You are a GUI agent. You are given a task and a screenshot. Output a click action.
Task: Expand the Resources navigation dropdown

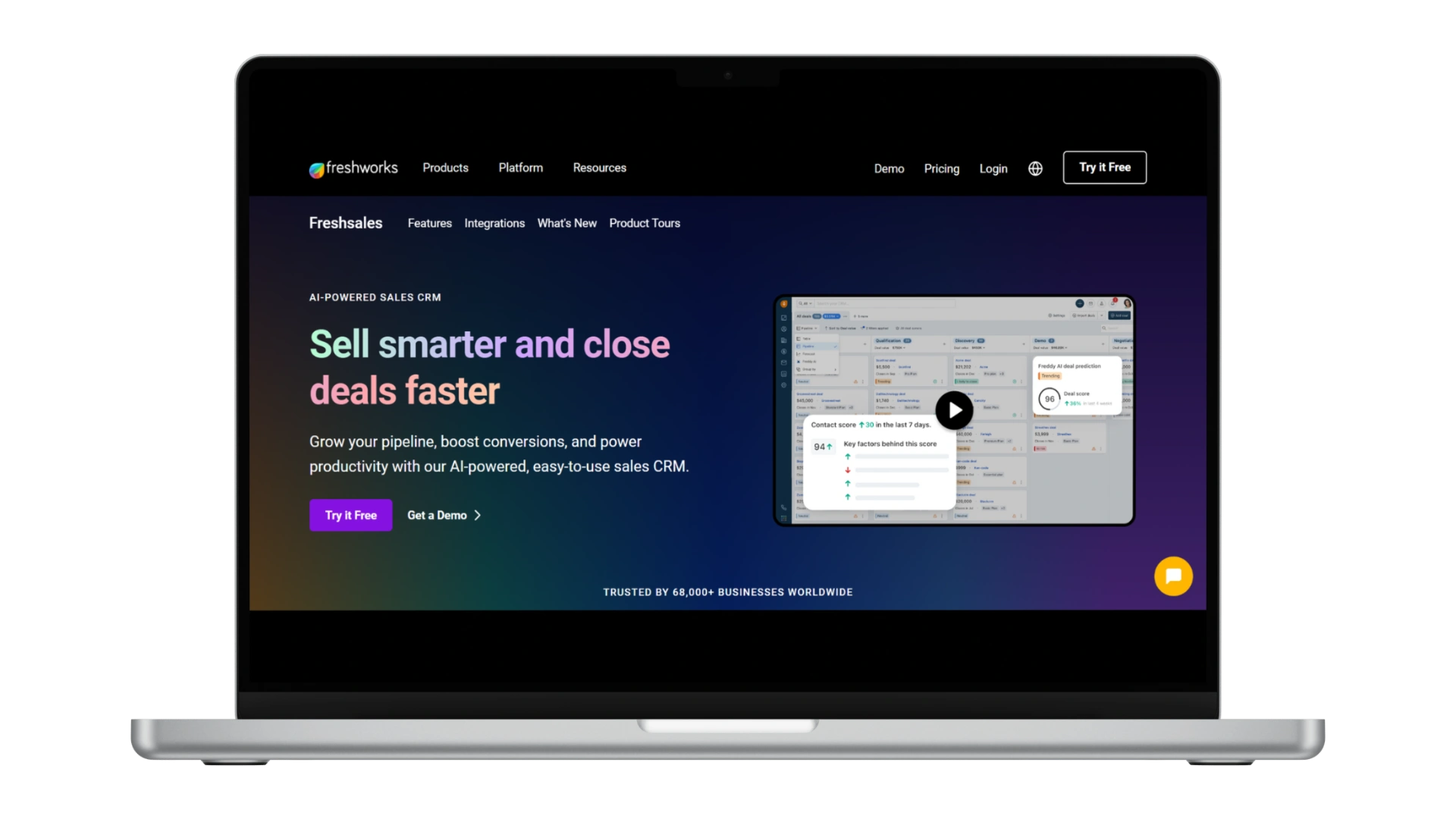[600, 168]
